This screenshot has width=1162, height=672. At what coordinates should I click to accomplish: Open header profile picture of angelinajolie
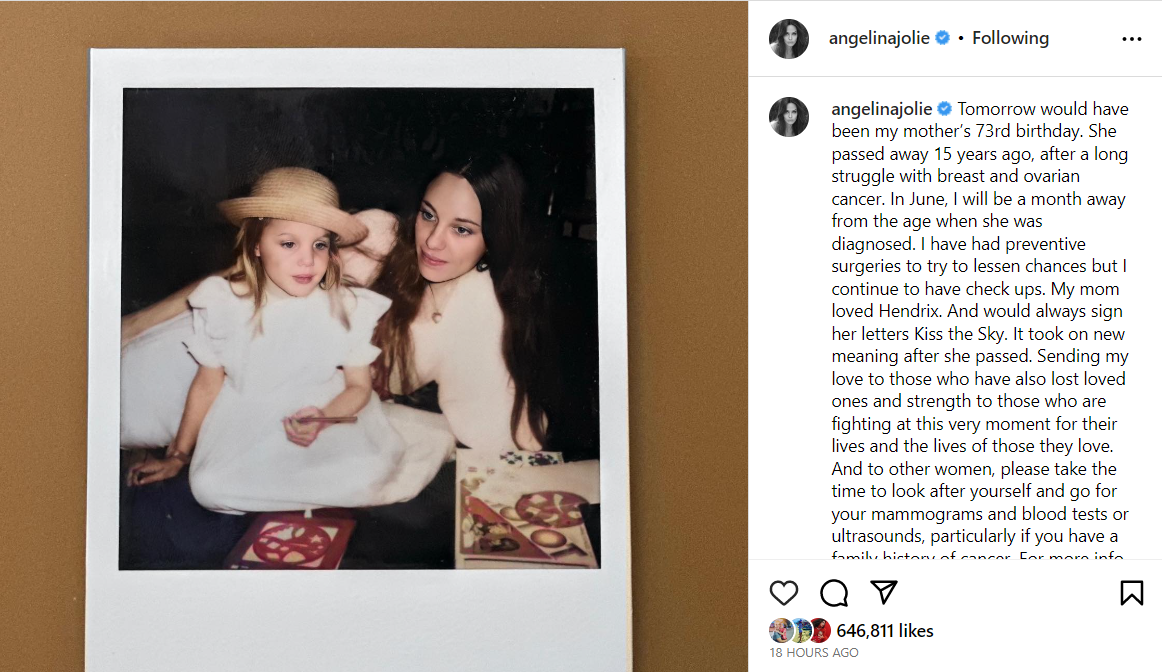point(788,39)
